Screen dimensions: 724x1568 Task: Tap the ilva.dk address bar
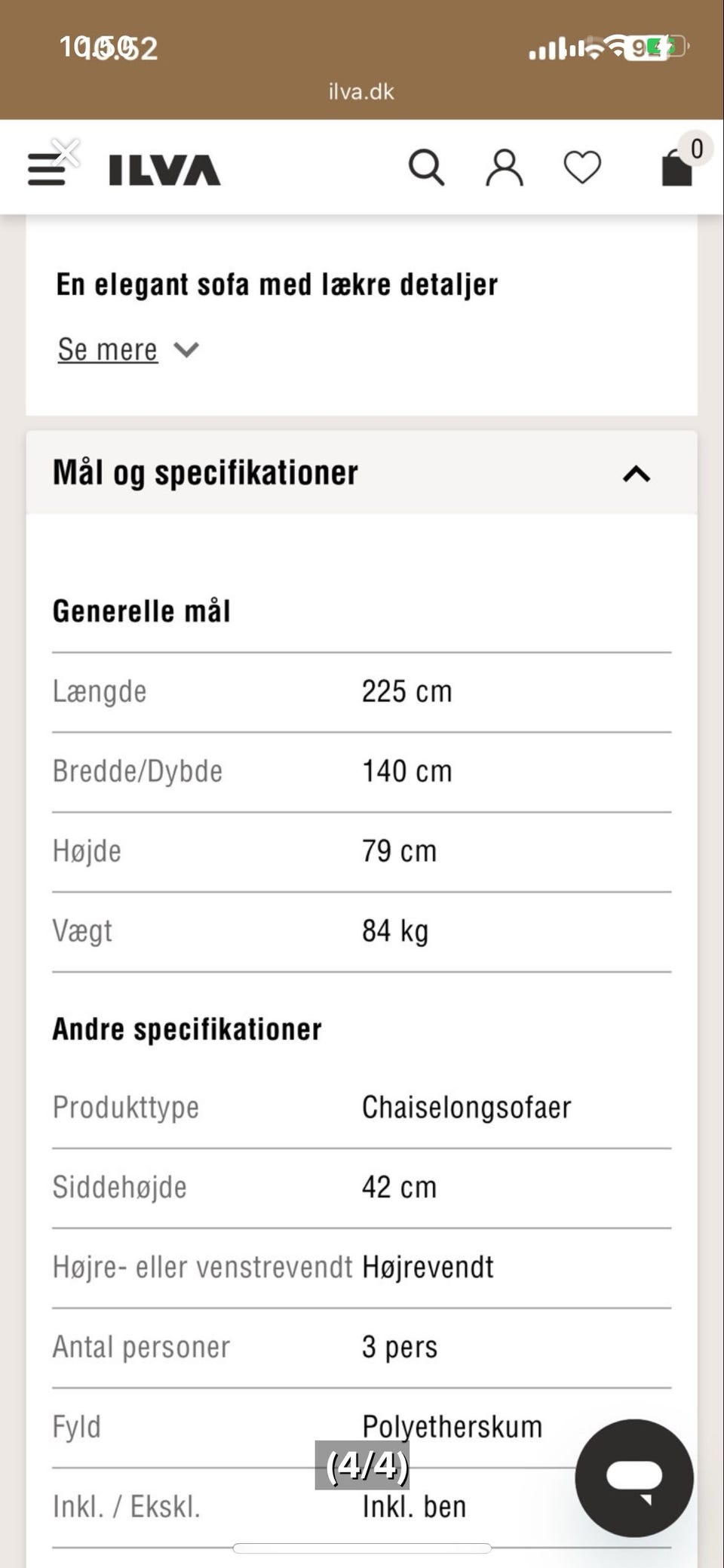coord(362,91)
